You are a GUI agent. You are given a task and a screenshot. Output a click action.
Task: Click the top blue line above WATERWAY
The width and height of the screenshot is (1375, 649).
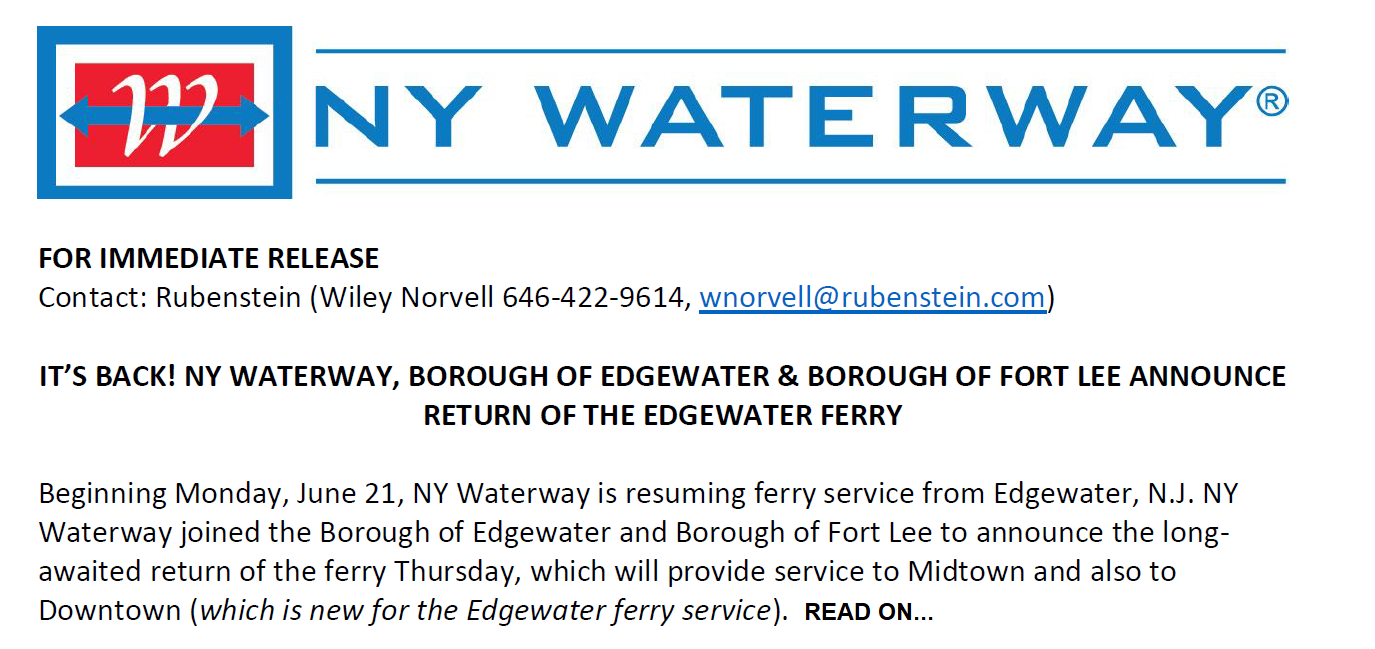coord(800,51)
